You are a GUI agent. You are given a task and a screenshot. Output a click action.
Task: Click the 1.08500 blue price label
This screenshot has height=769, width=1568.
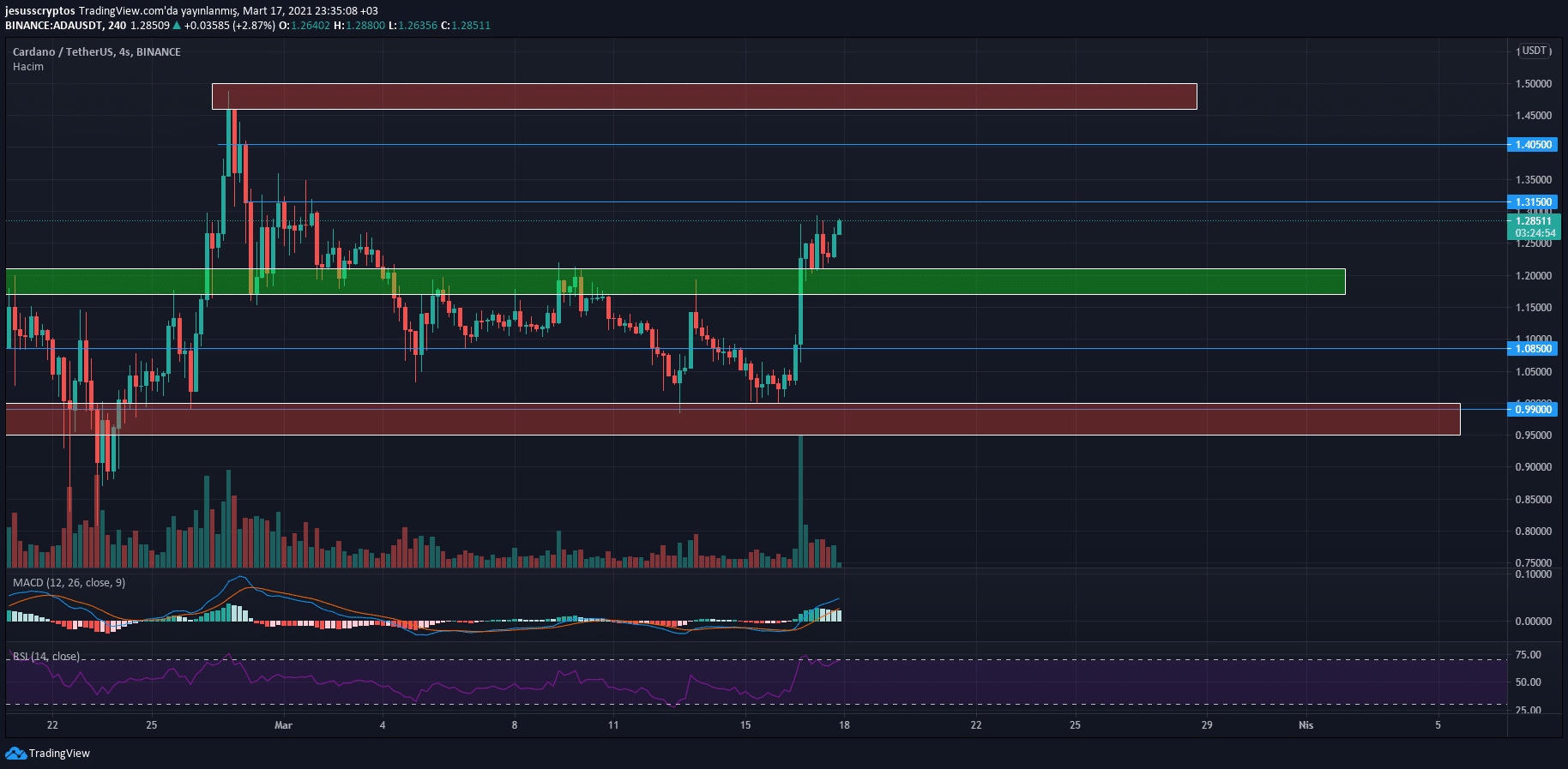1533,349
